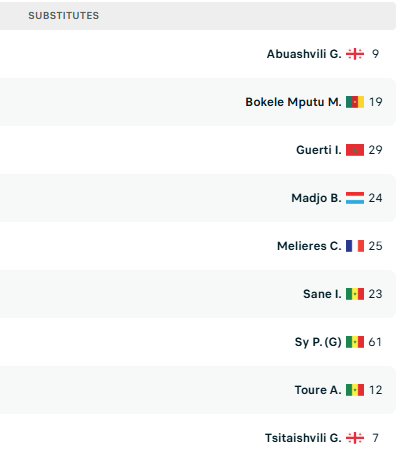Open Madjo B. player page

(x=316, y=198)
